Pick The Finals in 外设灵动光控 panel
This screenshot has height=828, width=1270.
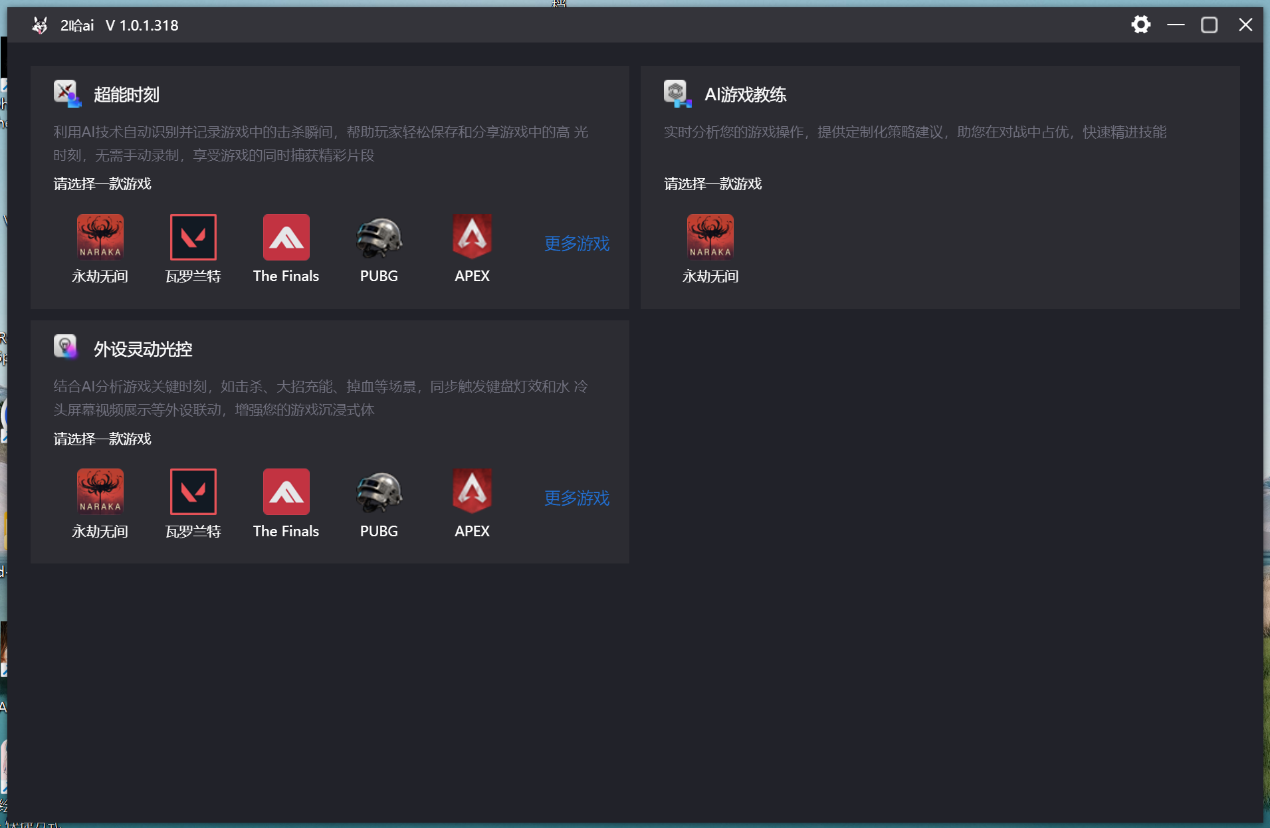(286, 492)
